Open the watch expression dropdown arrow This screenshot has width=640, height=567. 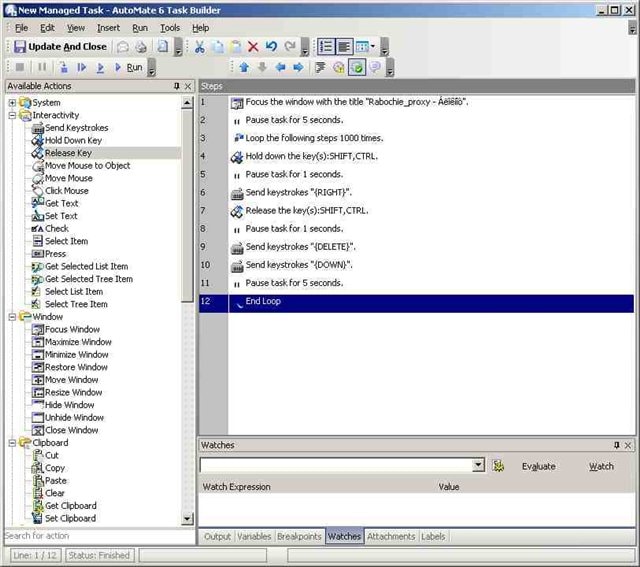click(478, 466)
